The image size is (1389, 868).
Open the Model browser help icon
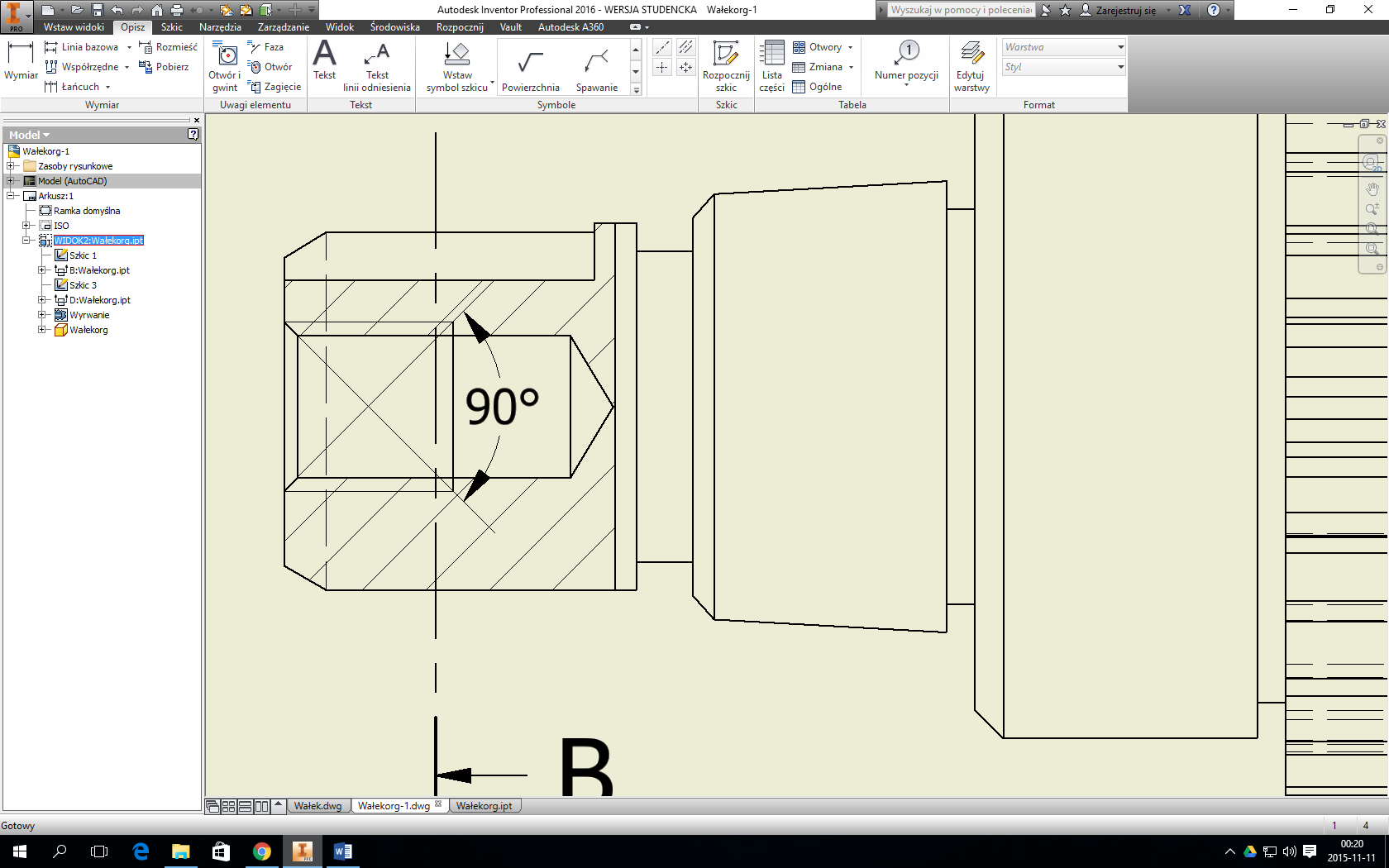tap(193, 134)
